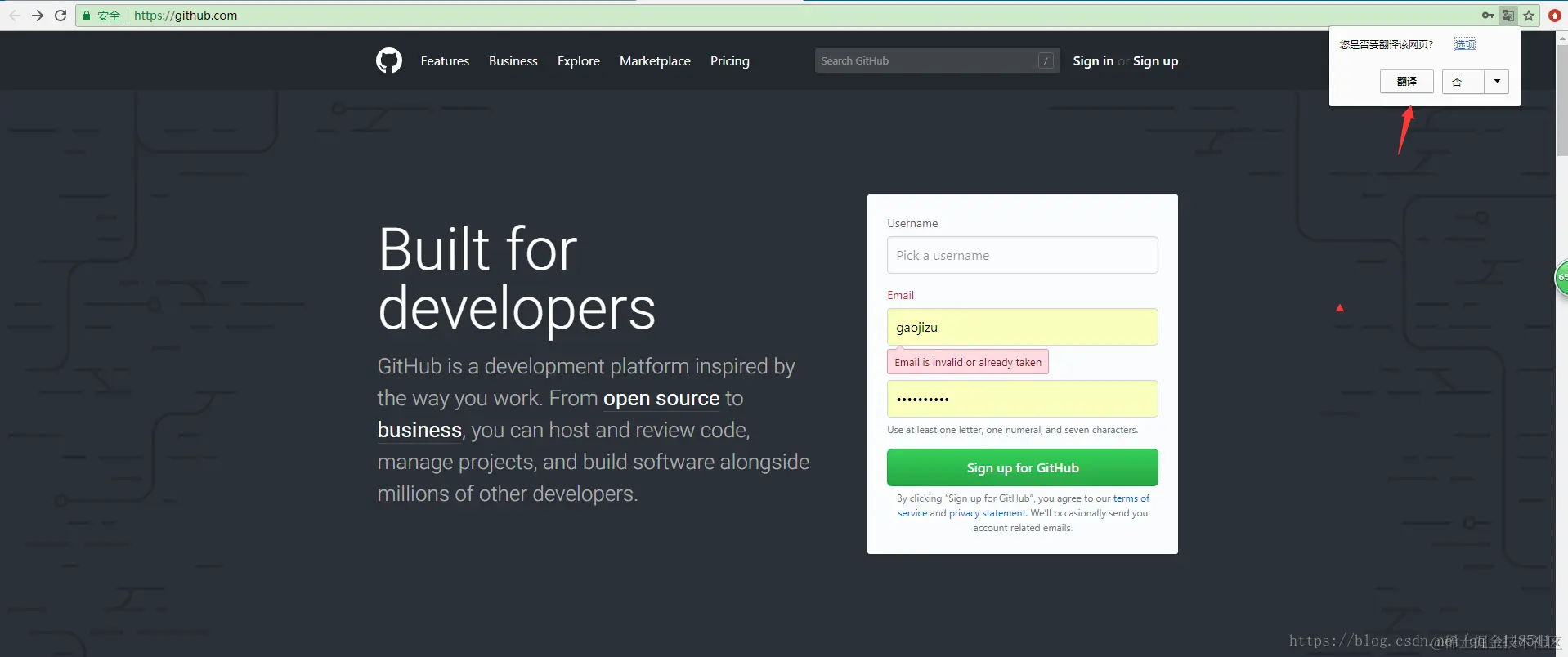Click the password field with dots
This screenshot has width=1568, height=657.
[1022, 399]
